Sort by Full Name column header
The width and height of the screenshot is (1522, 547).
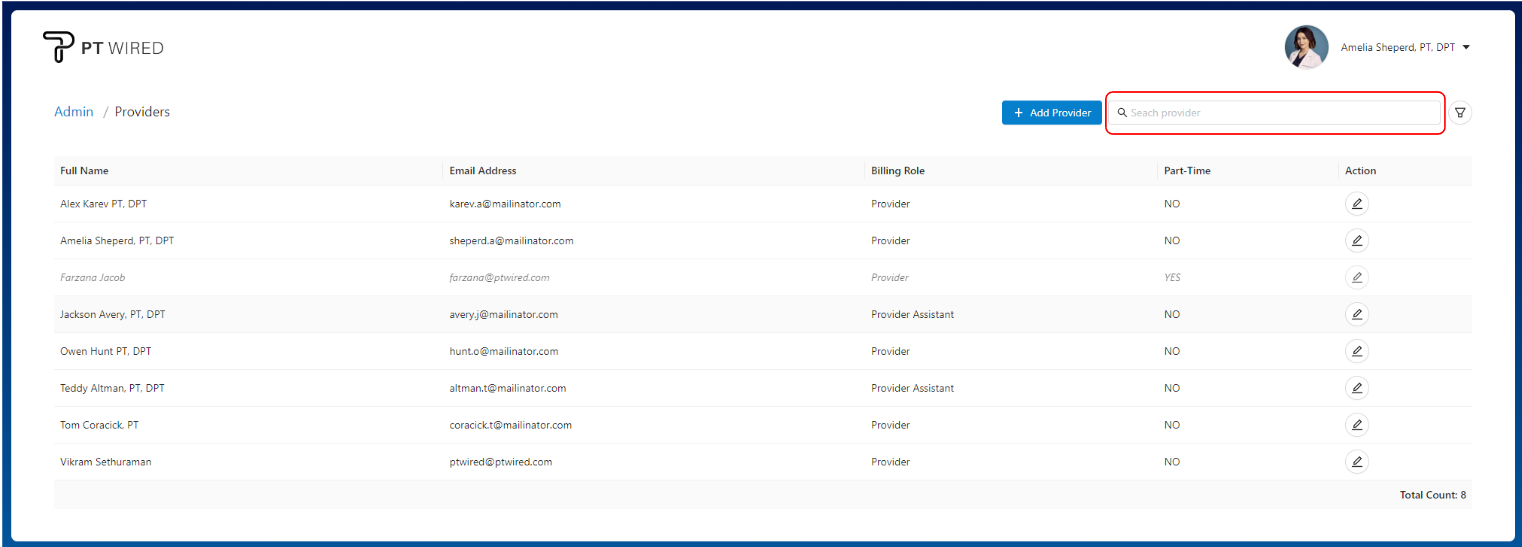pos(85,171)
